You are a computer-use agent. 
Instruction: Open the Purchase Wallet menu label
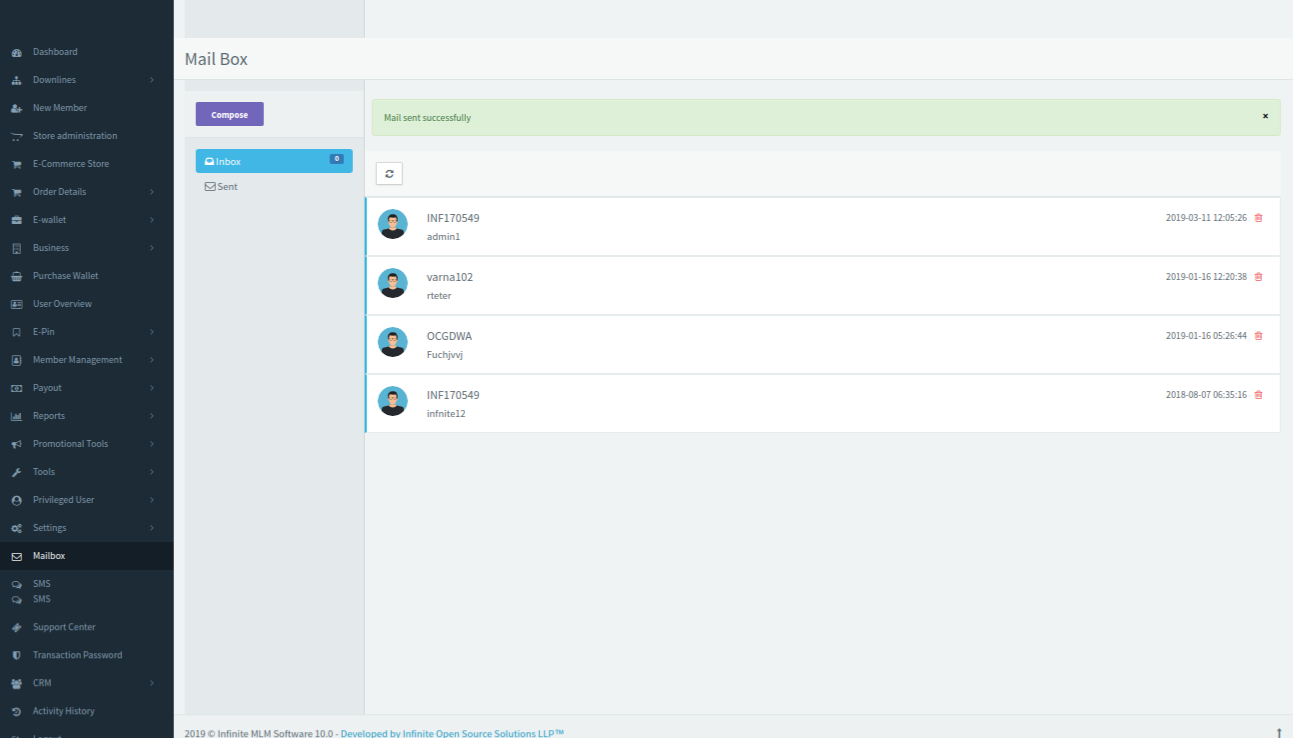click(x=66, y=276)
